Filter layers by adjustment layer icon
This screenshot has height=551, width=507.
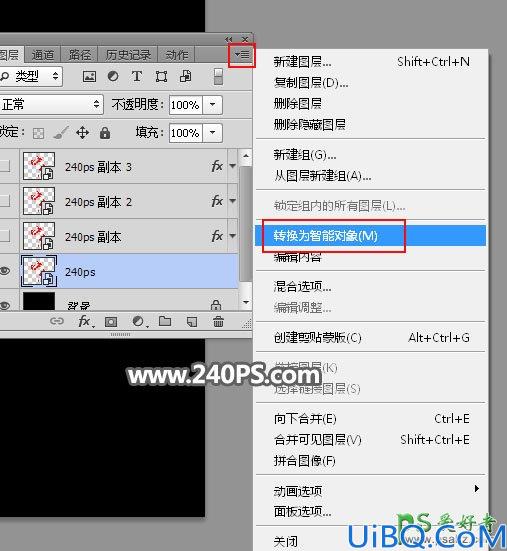(x=113, y=76)
